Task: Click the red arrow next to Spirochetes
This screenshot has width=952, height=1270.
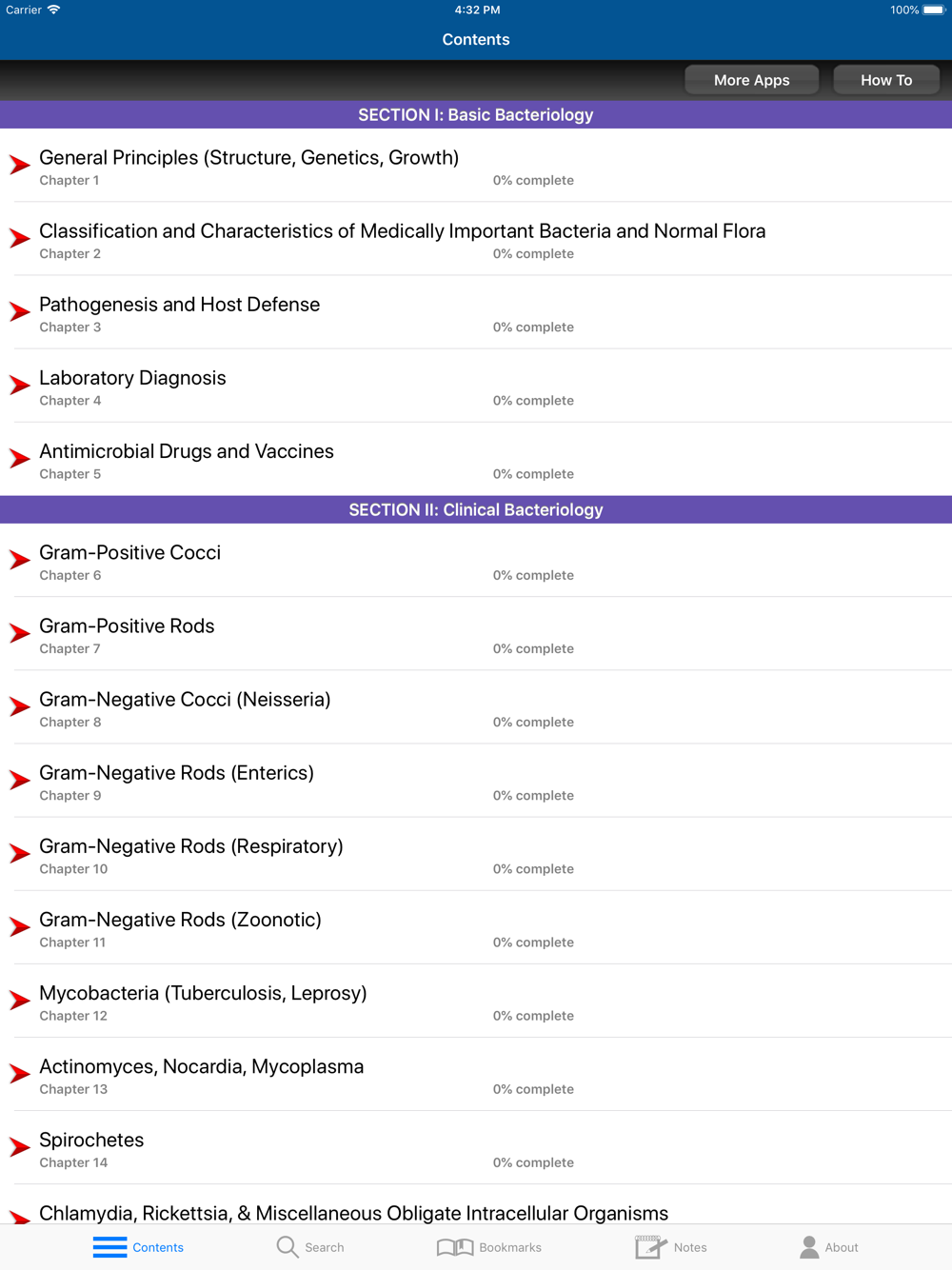Action: (20, 1147)
